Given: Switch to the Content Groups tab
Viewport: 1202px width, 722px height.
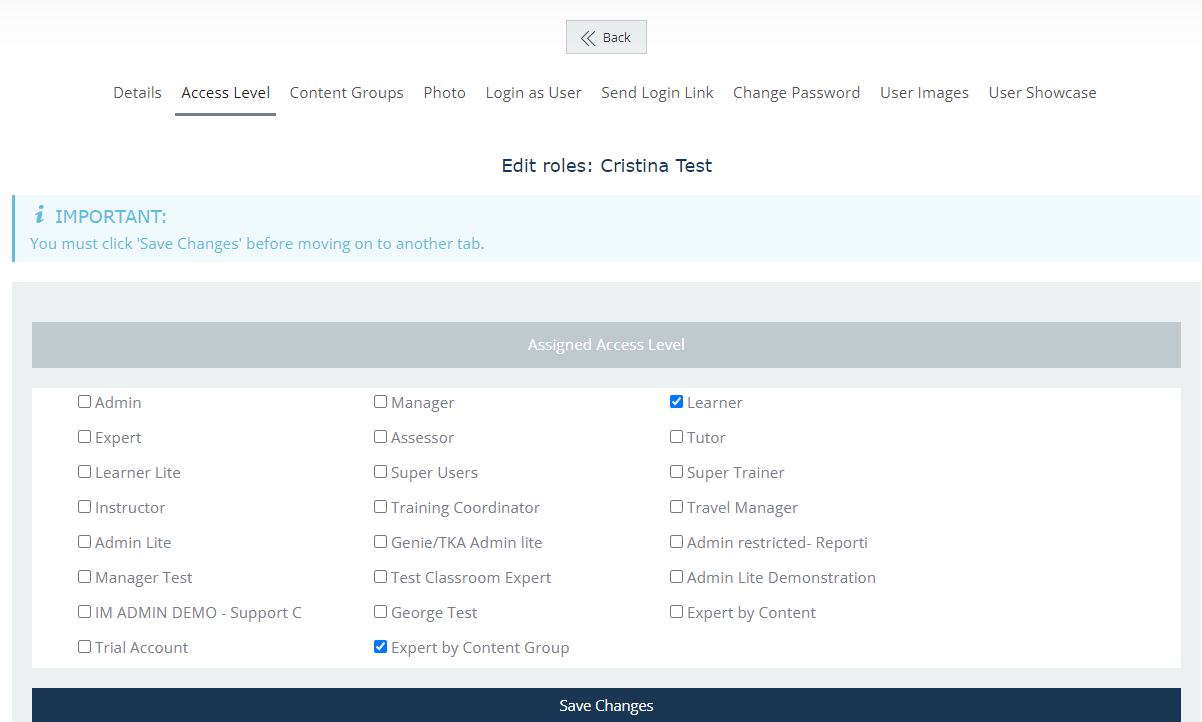Looking at the screenshot, I should pyautogui.click(x=346, y=92).
